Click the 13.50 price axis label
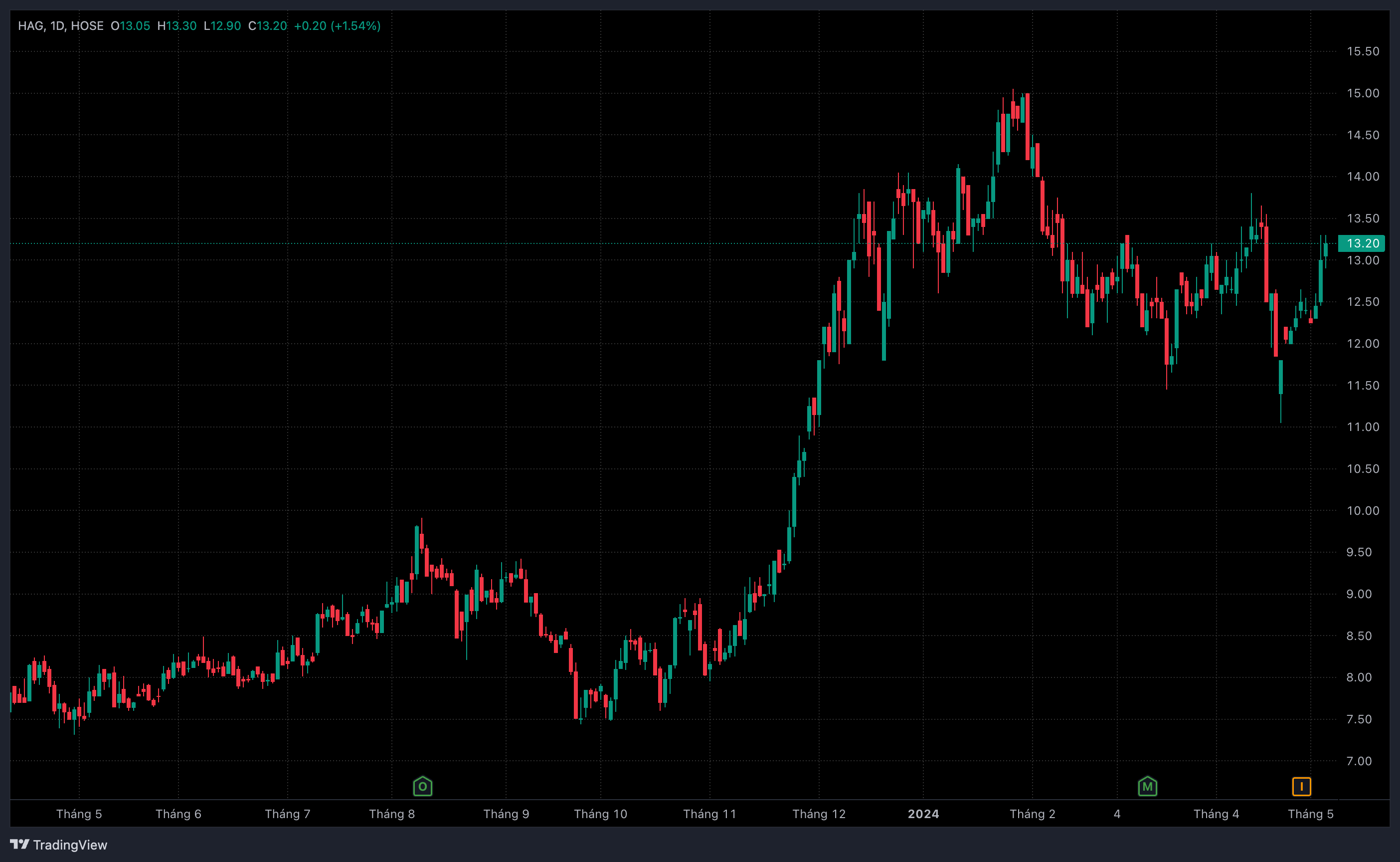Screen dimensions: 1400x862 coord(1363,218)
